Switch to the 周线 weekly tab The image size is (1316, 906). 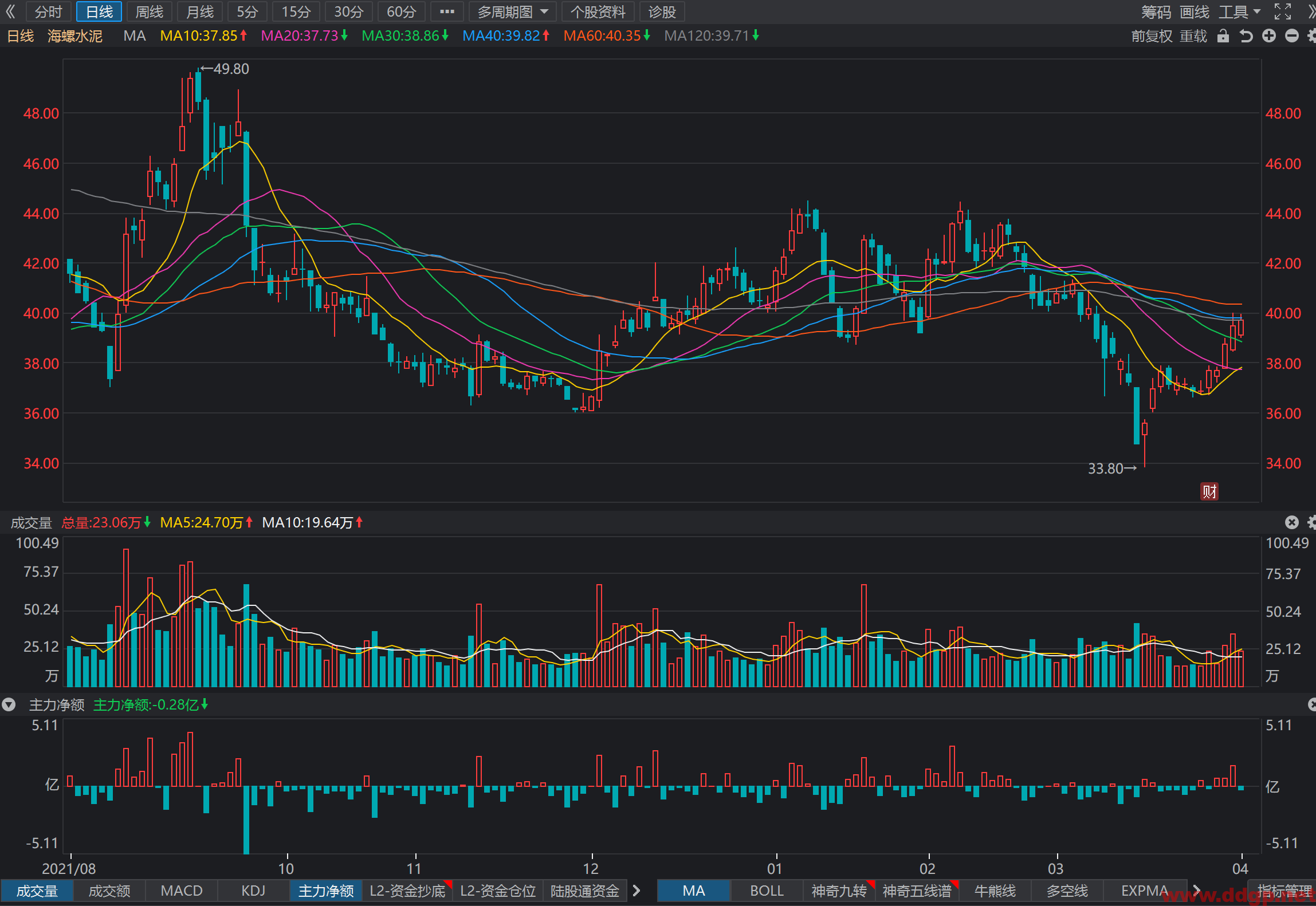(149, 11)
